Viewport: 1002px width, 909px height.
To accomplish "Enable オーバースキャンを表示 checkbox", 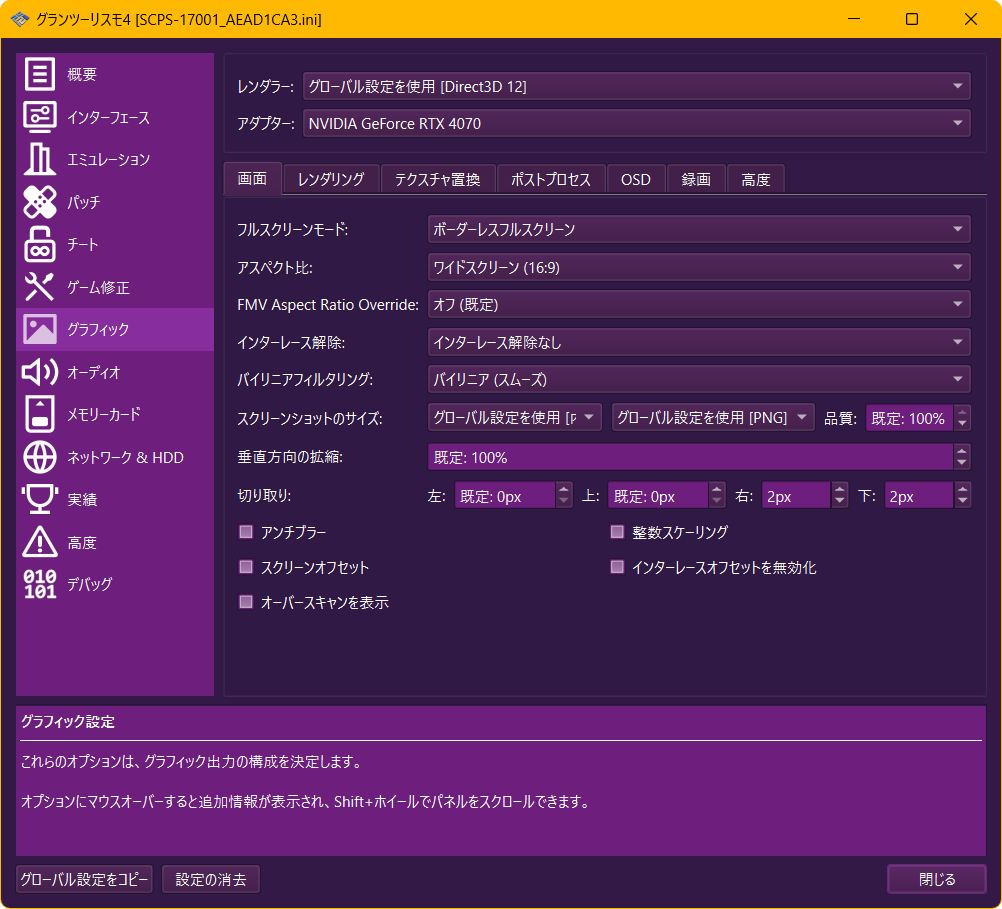I will coord(246,602).
